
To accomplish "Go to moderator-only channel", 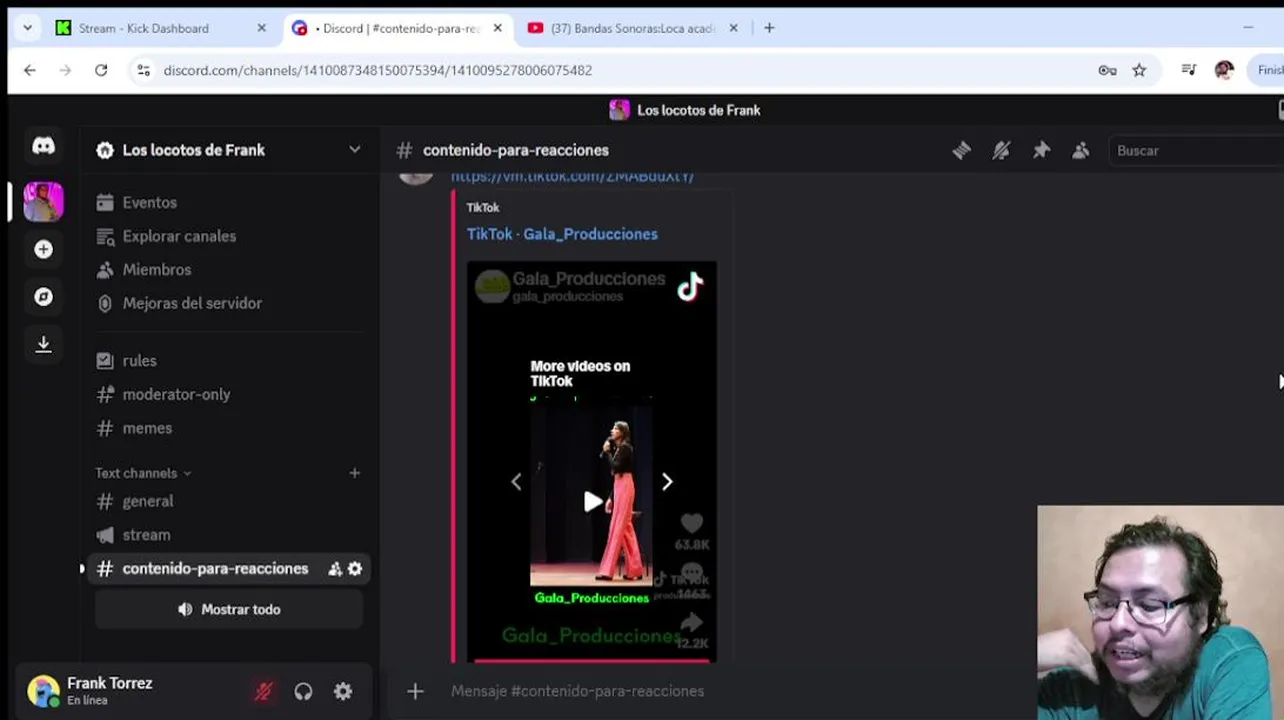I will [228, 394].
